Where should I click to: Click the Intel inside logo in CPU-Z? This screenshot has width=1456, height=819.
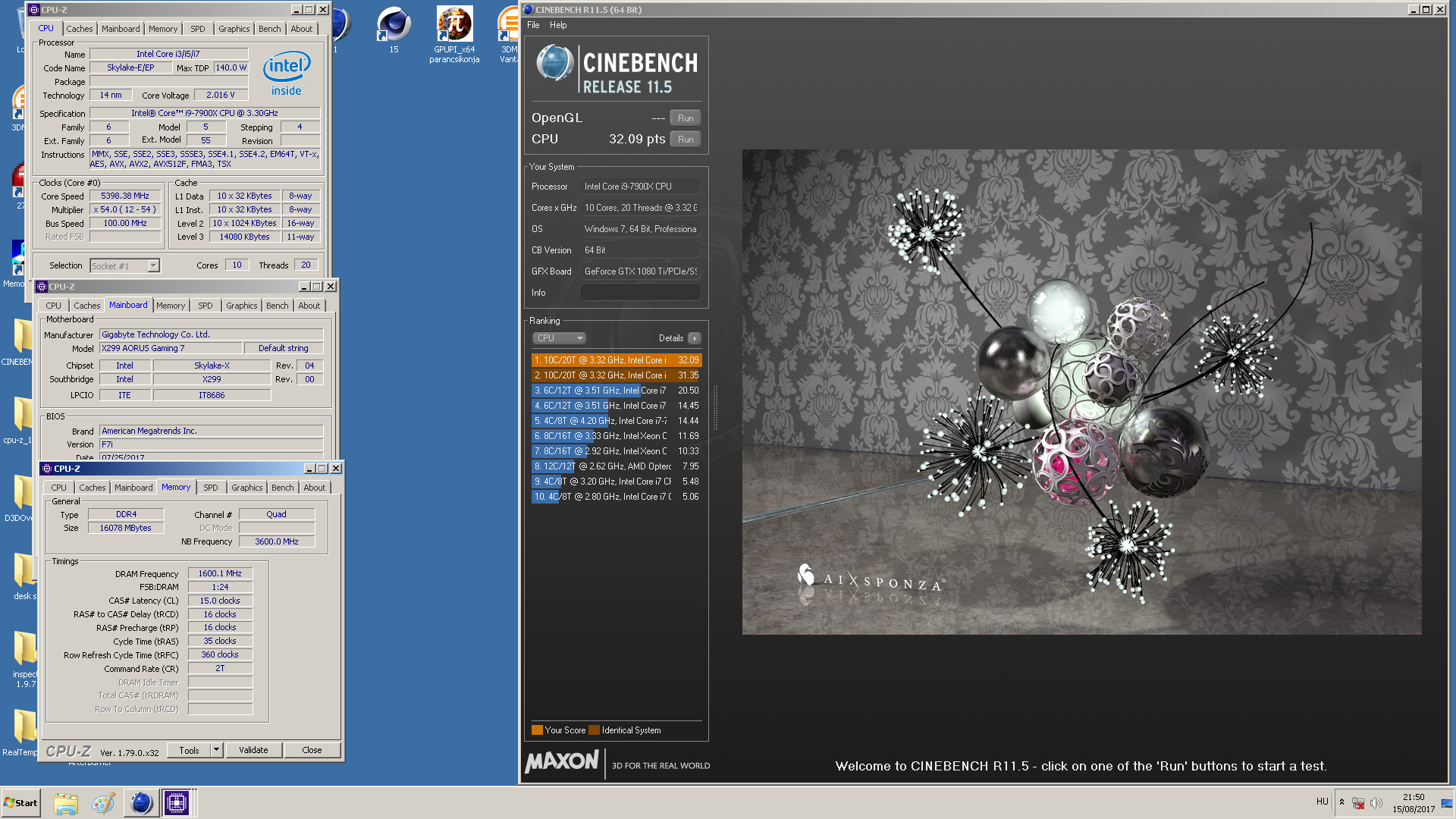(x=287, y=73)
